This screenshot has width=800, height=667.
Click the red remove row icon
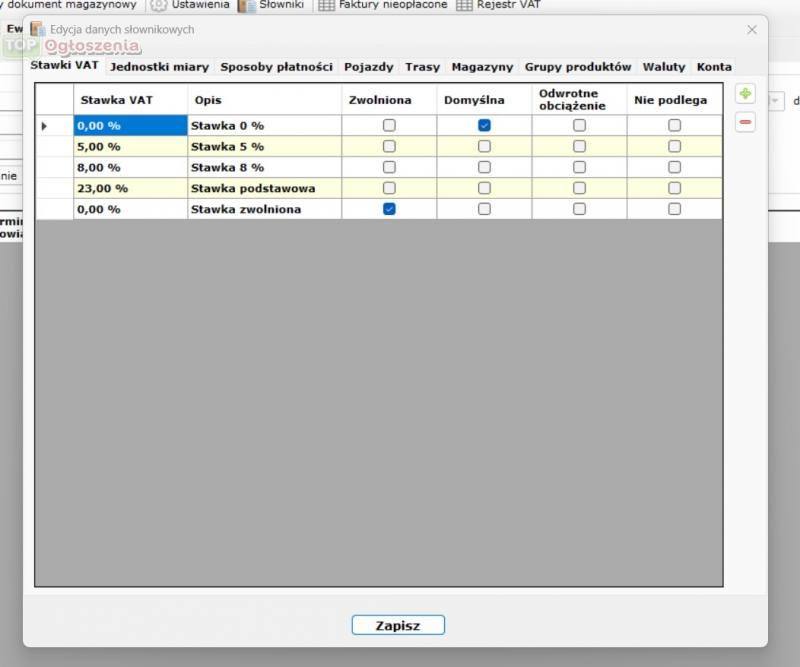pos(745,123)
